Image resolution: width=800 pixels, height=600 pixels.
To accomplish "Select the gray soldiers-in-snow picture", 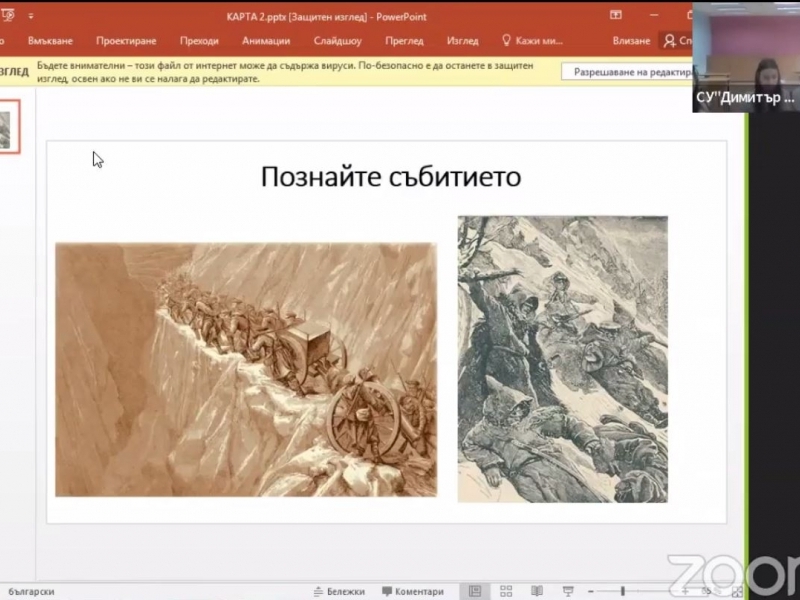I will coord(563,359).
